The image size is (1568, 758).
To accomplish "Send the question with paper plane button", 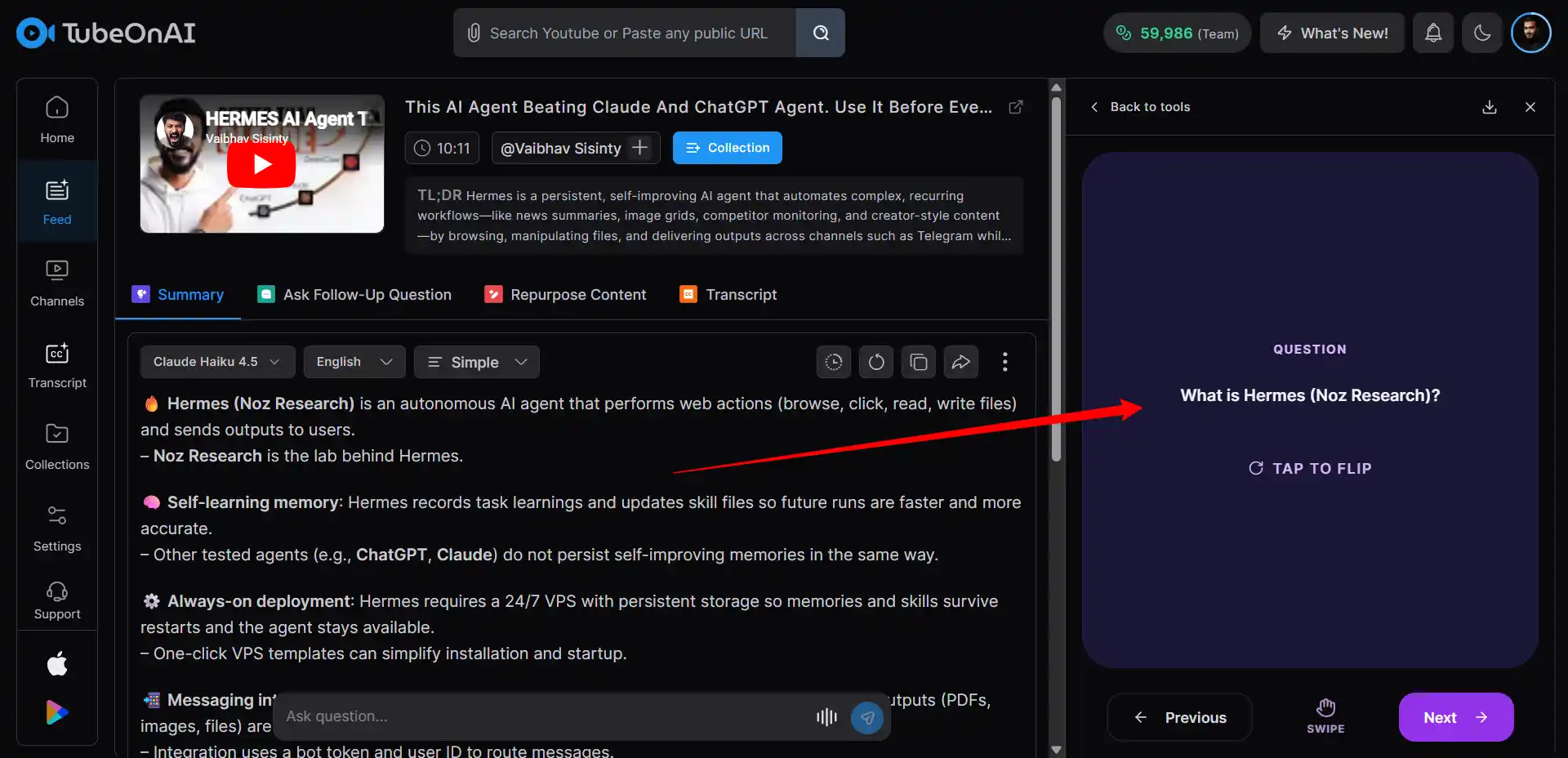I will [867, 717].
